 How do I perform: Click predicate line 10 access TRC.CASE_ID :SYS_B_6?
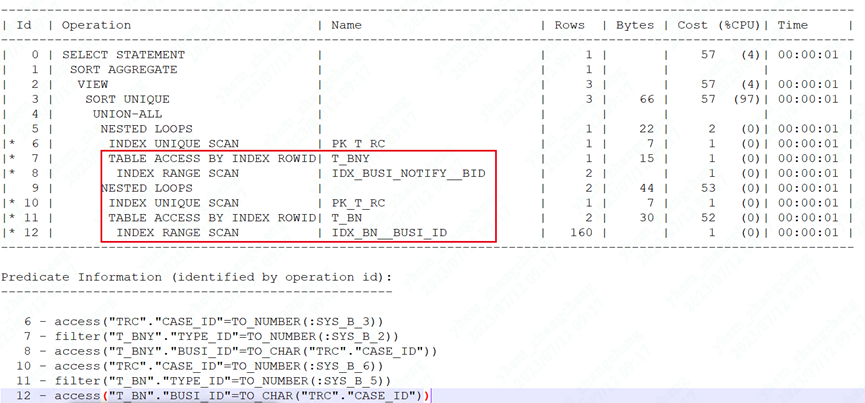[x=200, y=366]
